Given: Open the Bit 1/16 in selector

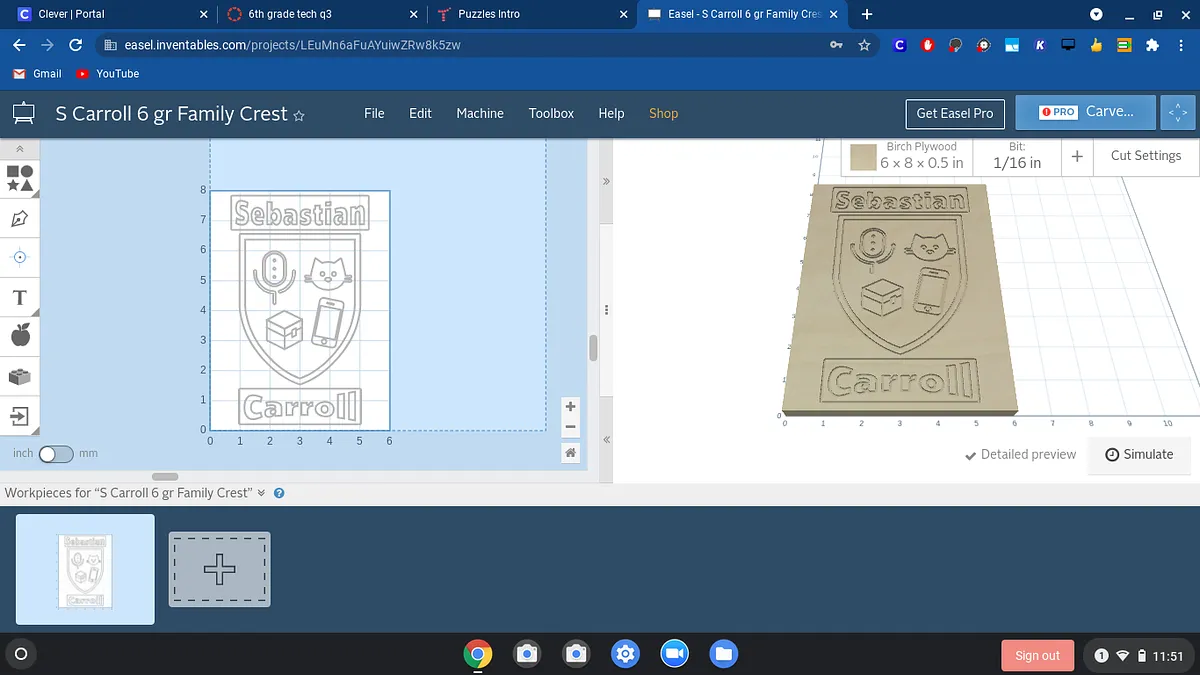Looking at the screenshot, I should [x=1016, y=156].
